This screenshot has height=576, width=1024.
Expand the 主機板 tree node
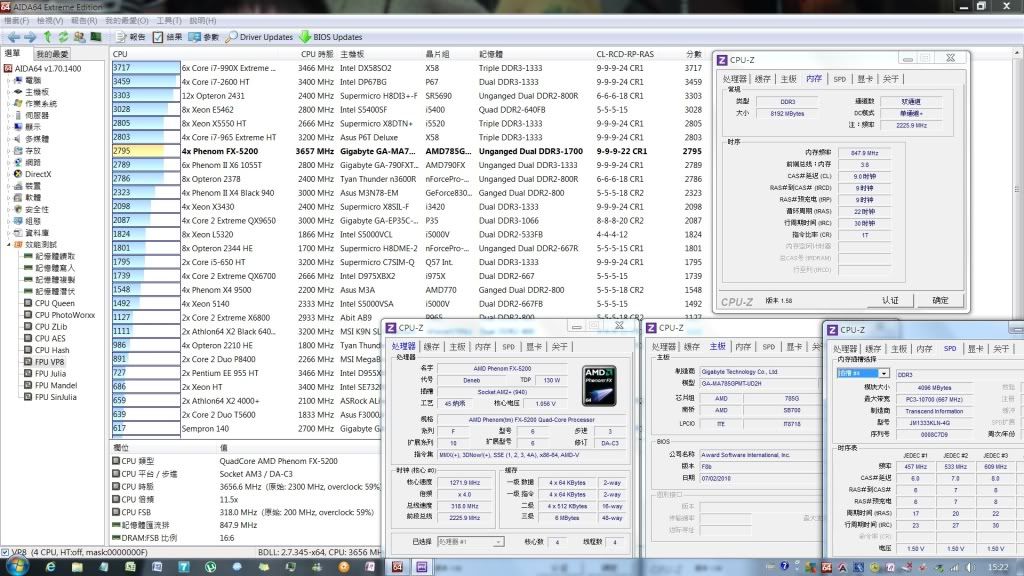pos(8,92)
